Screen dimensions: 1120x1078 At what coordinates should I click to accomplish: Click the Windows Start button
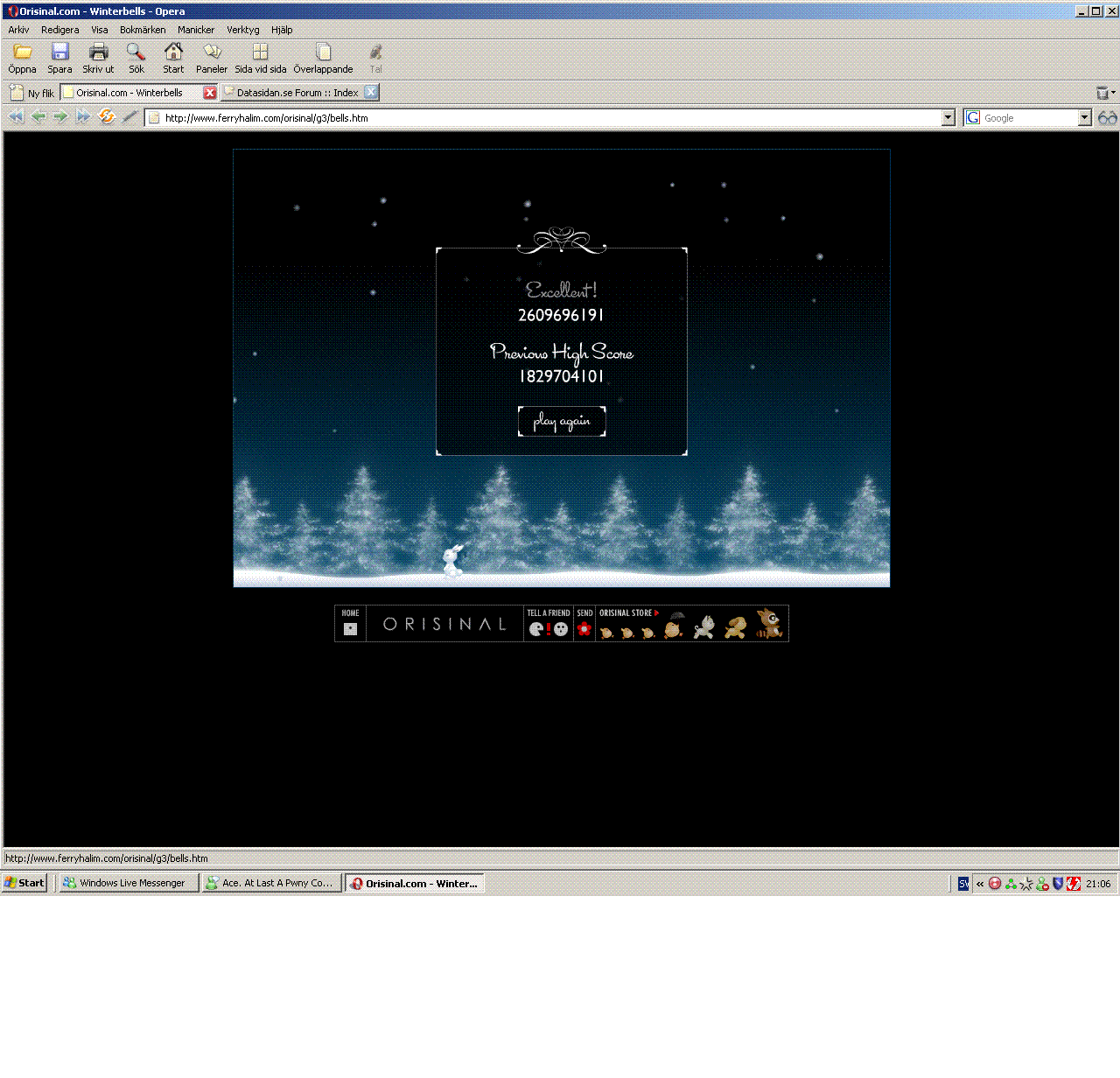[x=24, y=883]
